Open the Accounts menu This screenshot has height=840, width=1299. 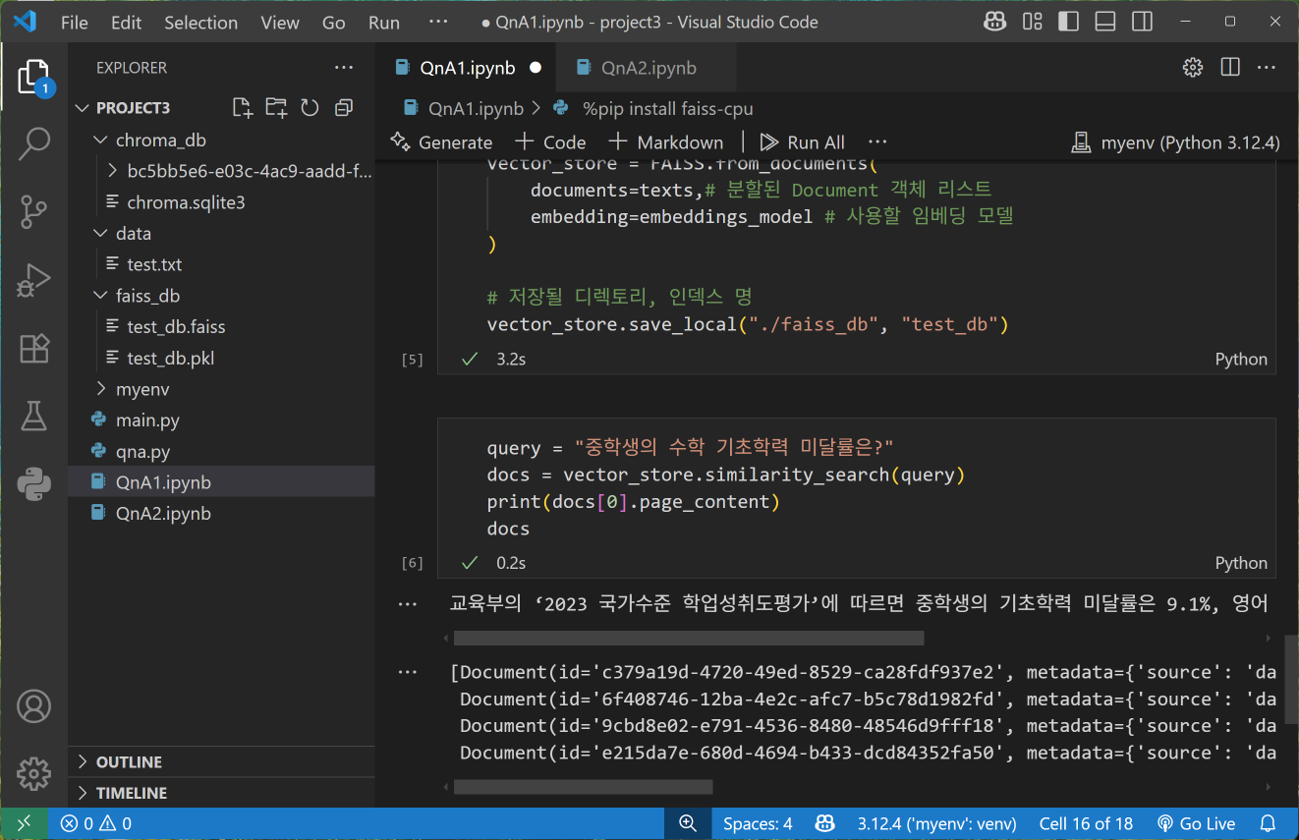tap(34, 706)
